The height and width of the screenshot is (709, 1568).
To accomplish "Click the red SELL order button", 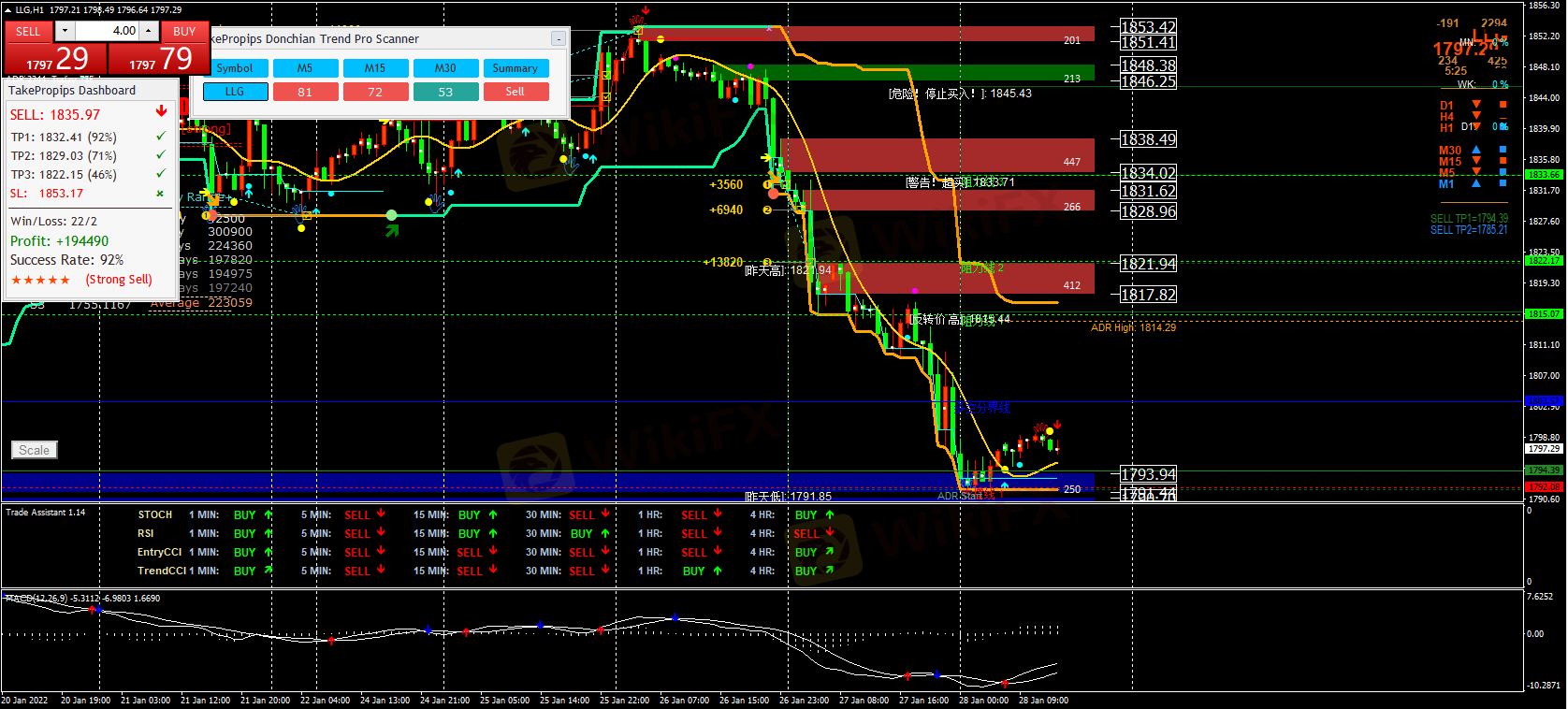I will (28, 32).
